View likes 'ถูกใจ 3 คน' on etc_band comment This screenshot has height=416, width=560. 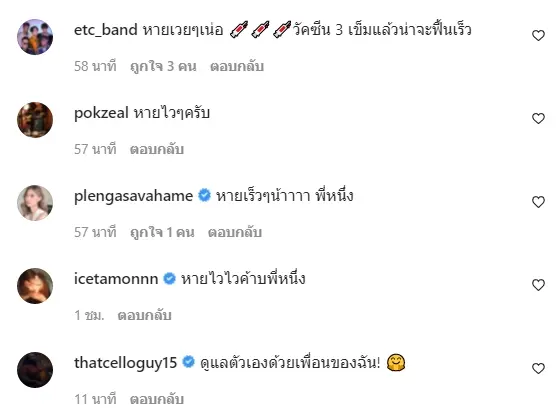(x=163, y=66)
